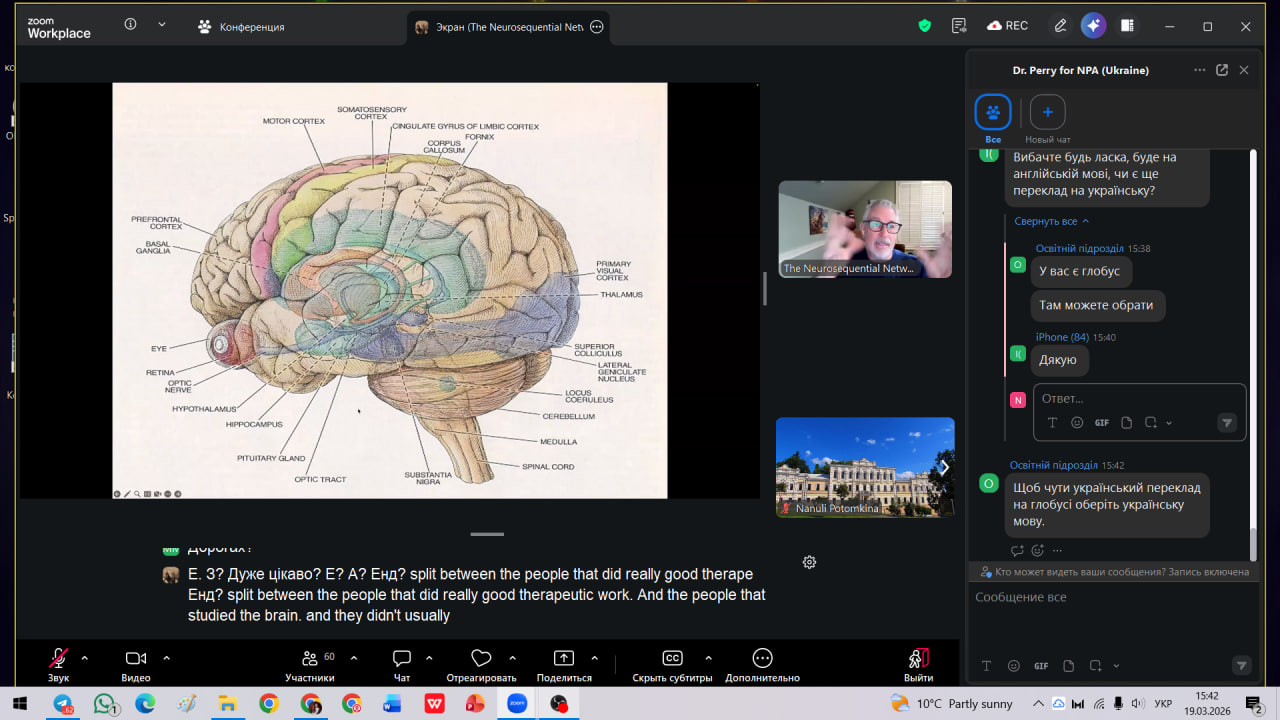The width and height of the screenshot is (1280, 720).
Task: Expand audio options arrow beside Звук
Action: pyautogui.click(x=84, y=658)
